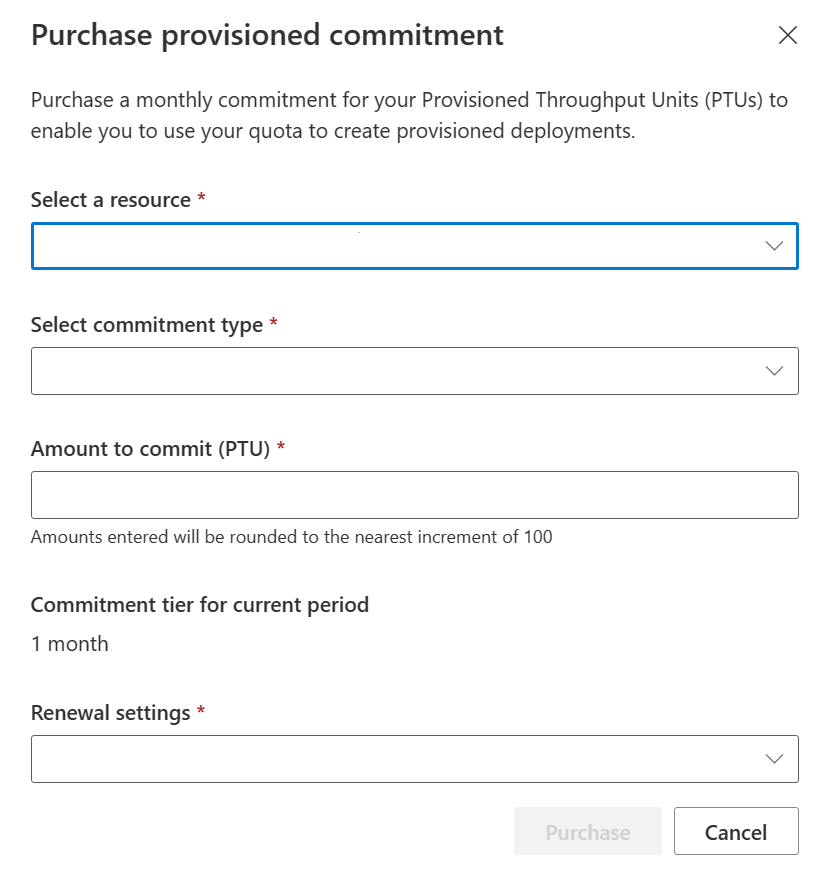Screen dimensions: 826x887
Task: Focus the Amount to commit (PTU) field
Action: pyautogui.click(x=415, y=495)
